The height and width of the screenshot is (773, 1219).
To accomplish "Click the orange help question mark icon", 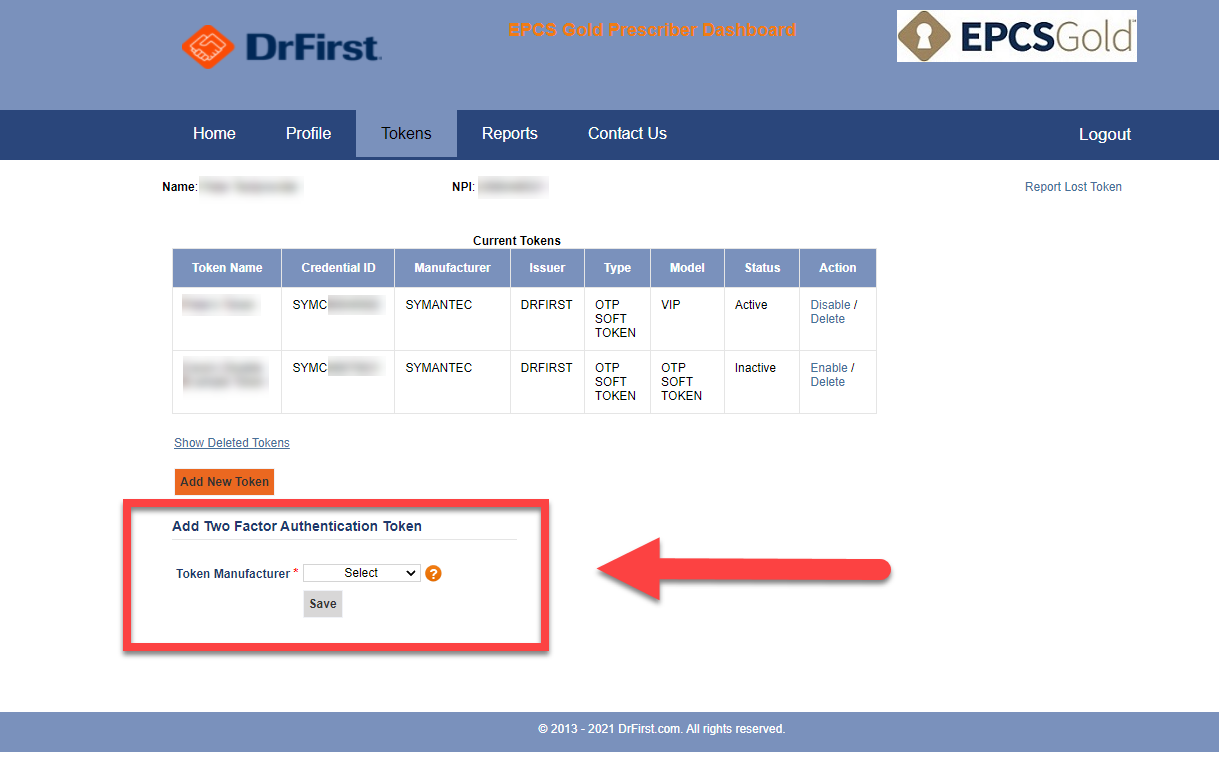I will pyautogui.click(x=433, y=573).
